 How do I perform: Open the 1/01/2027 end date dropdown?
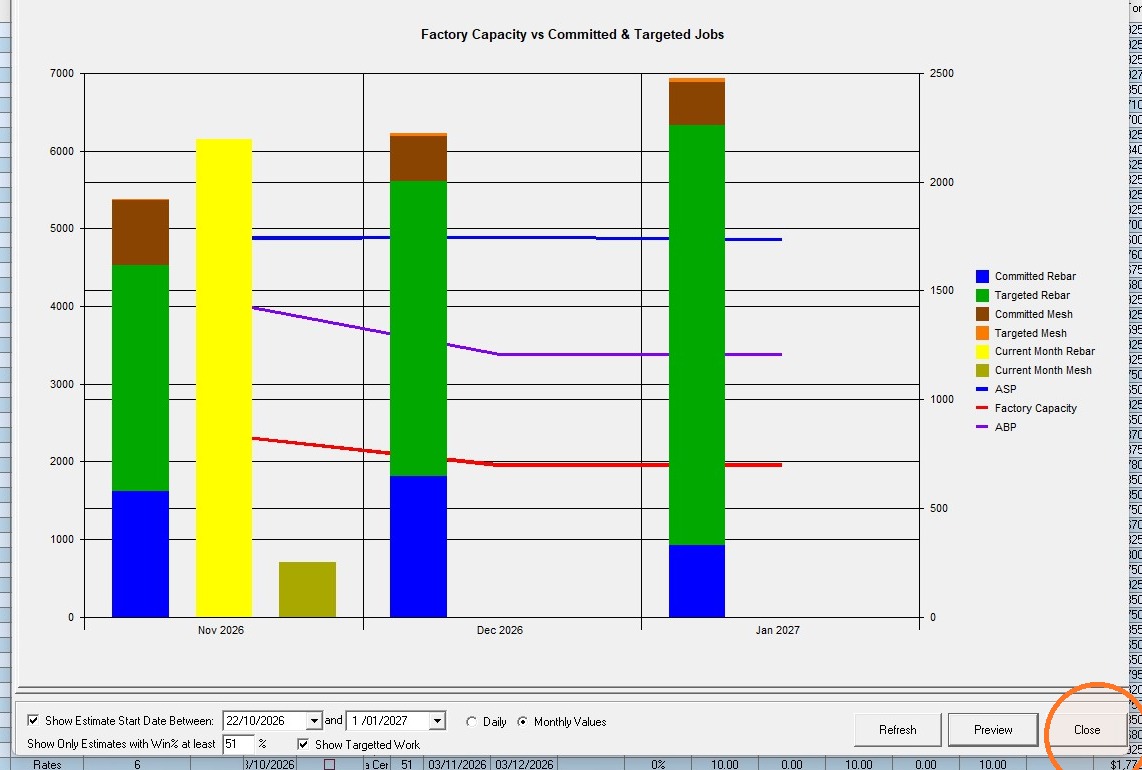pos(437,720)
